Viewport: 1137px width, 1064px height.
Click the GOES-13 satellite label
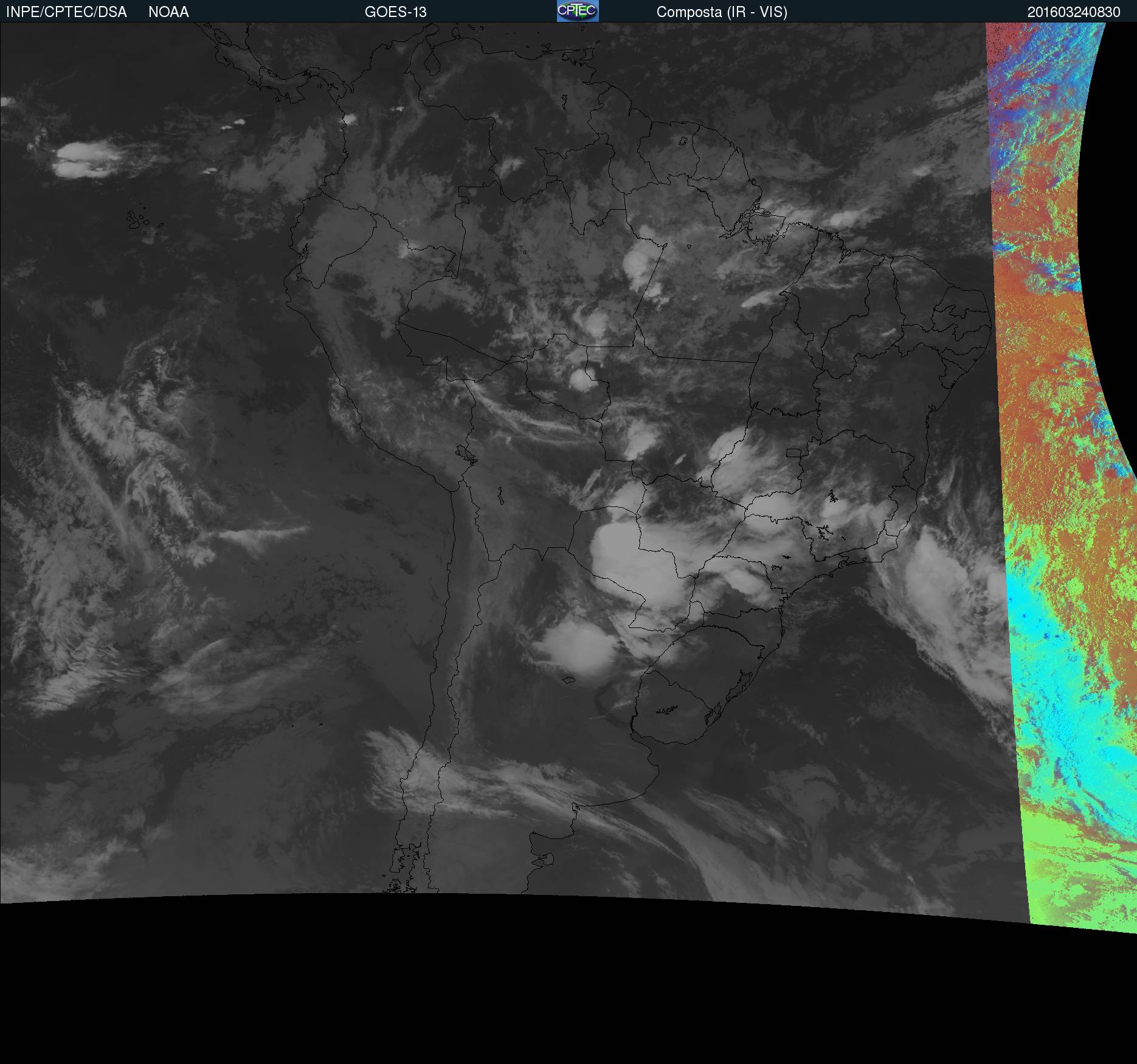coord(396,12)
